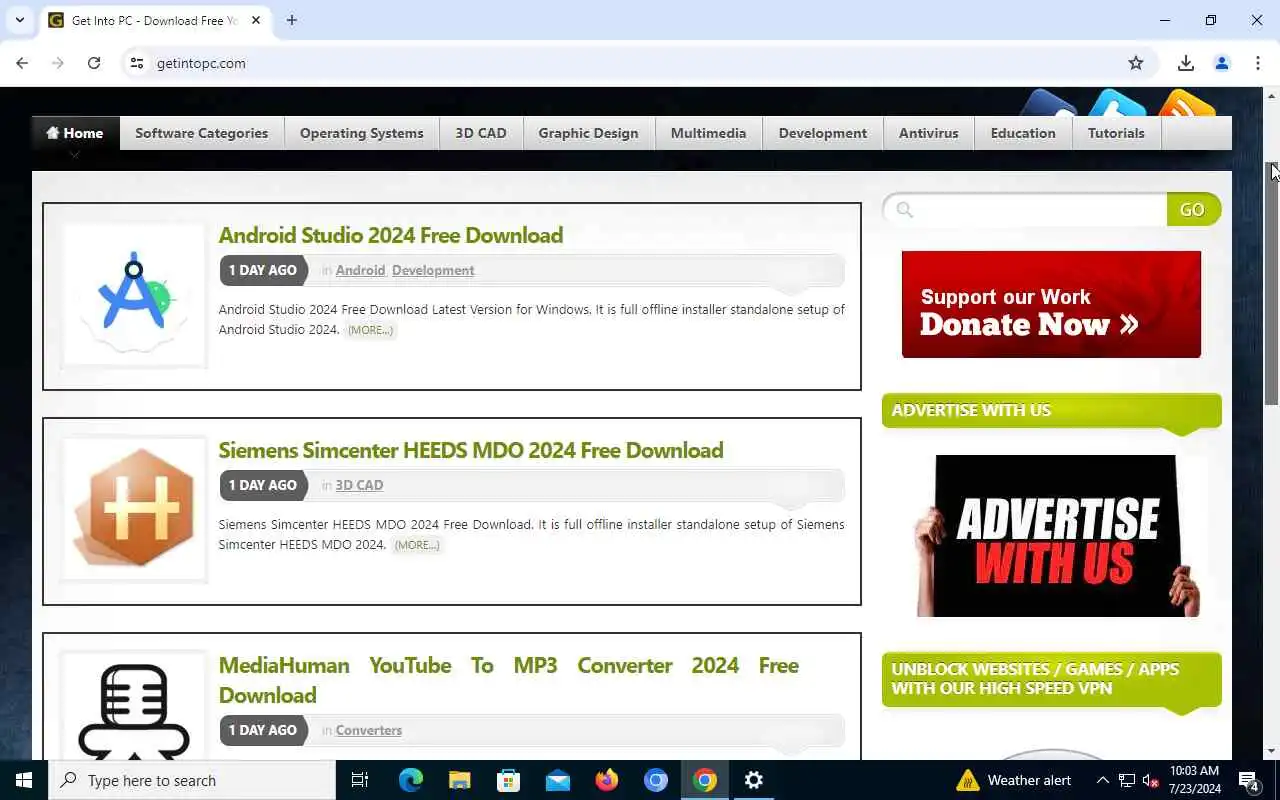Launch Firefox from taskbar
Image resolution: width=1280 pixels, height=800 pixels.
coord(607,780)
